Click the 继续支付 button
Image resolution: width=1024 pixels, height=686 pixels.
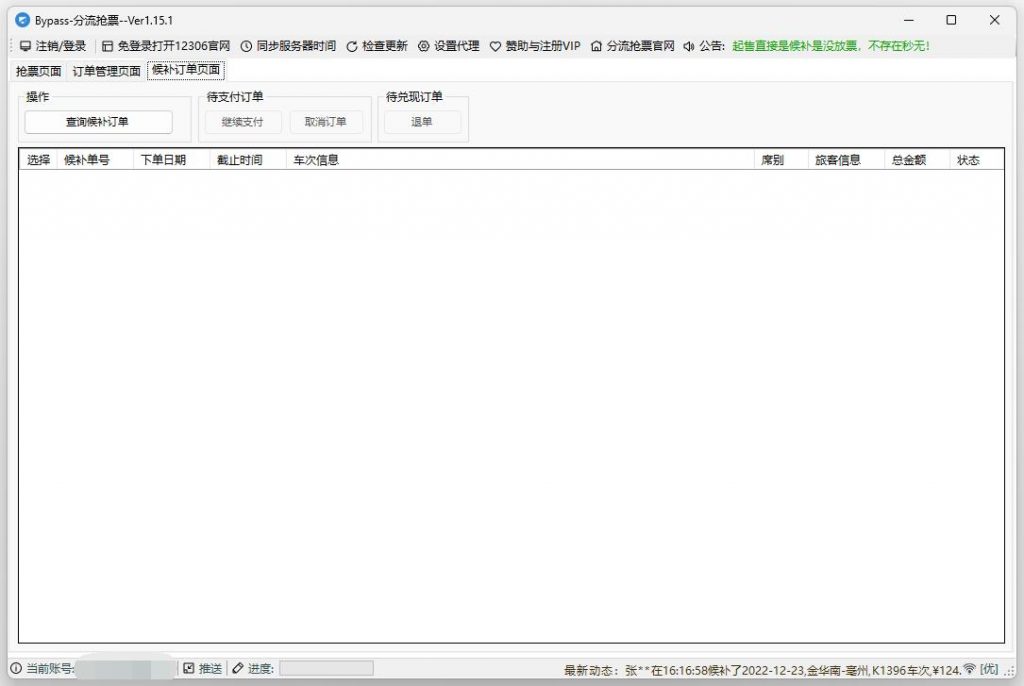241,122
